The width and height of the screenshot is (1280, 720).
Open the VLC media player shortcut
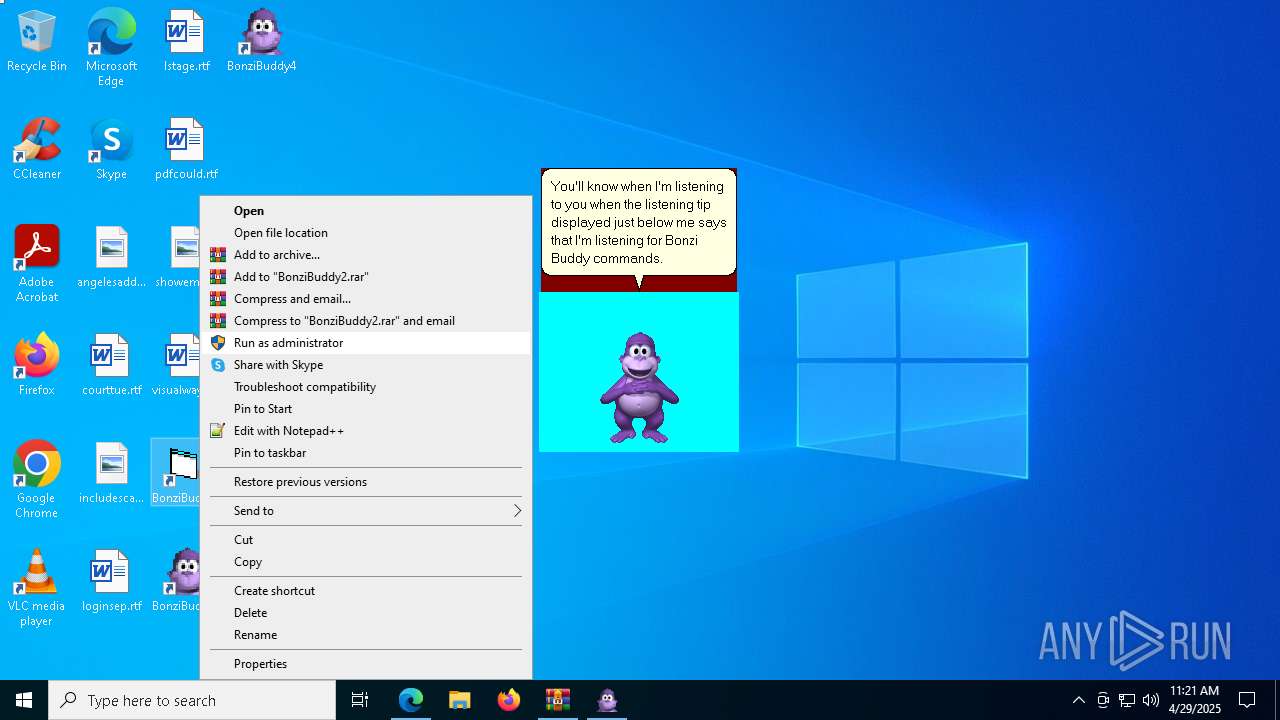pyautogui.click(x=37, y=588)
